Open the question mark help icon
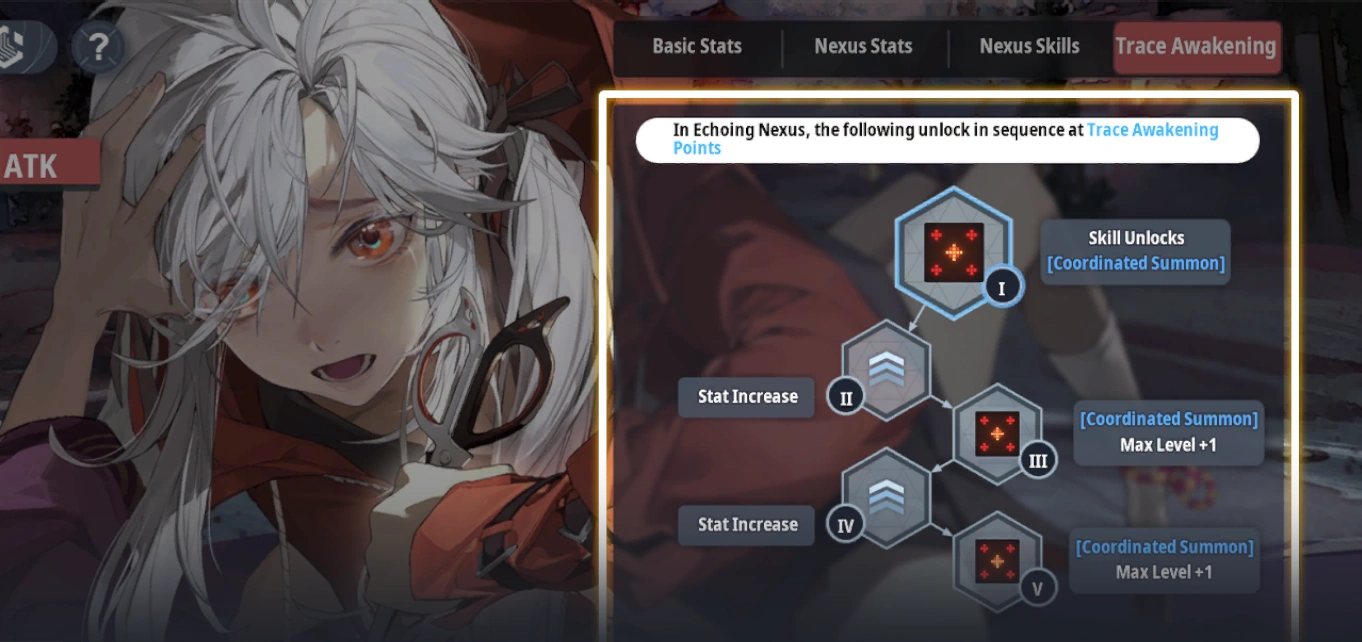The image size is (1362, 642). (97, 47)
